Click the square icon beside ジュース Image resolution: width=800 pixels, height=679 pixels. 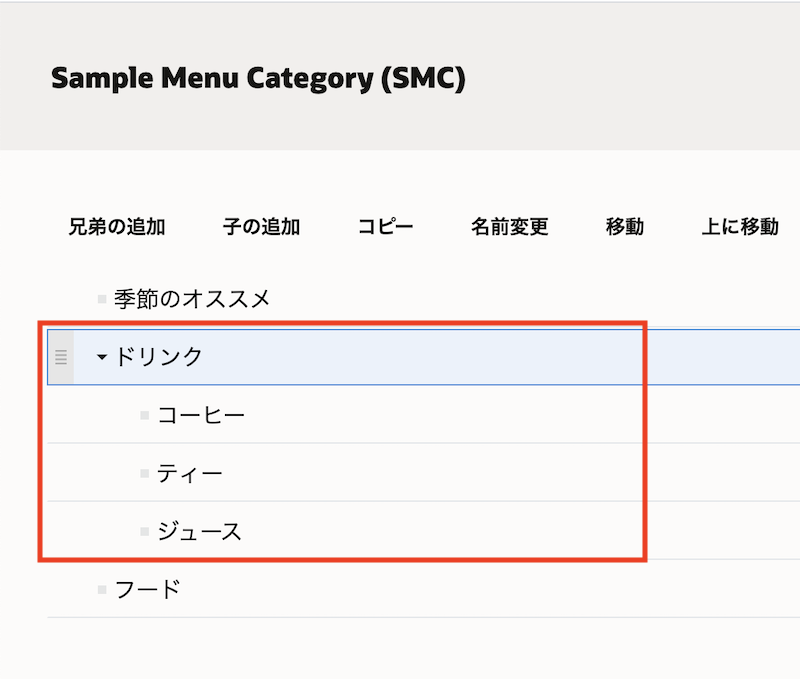pyautogui.click(x=143, y=531)
